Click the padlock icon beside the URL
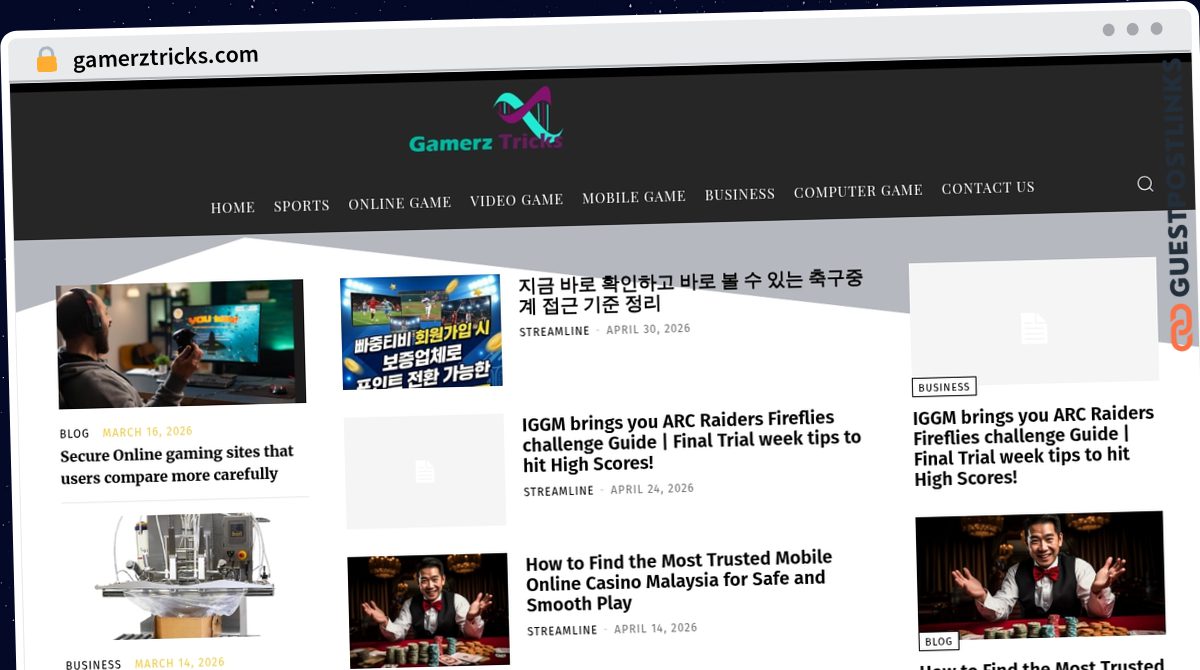 [x=46, y=60]
